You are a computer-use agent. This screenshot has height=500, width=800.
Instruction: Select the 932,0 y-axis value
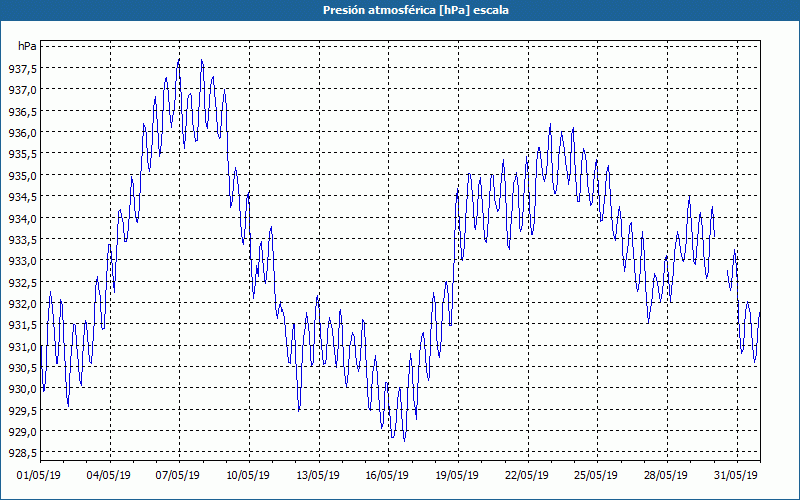tap(22, 303)
